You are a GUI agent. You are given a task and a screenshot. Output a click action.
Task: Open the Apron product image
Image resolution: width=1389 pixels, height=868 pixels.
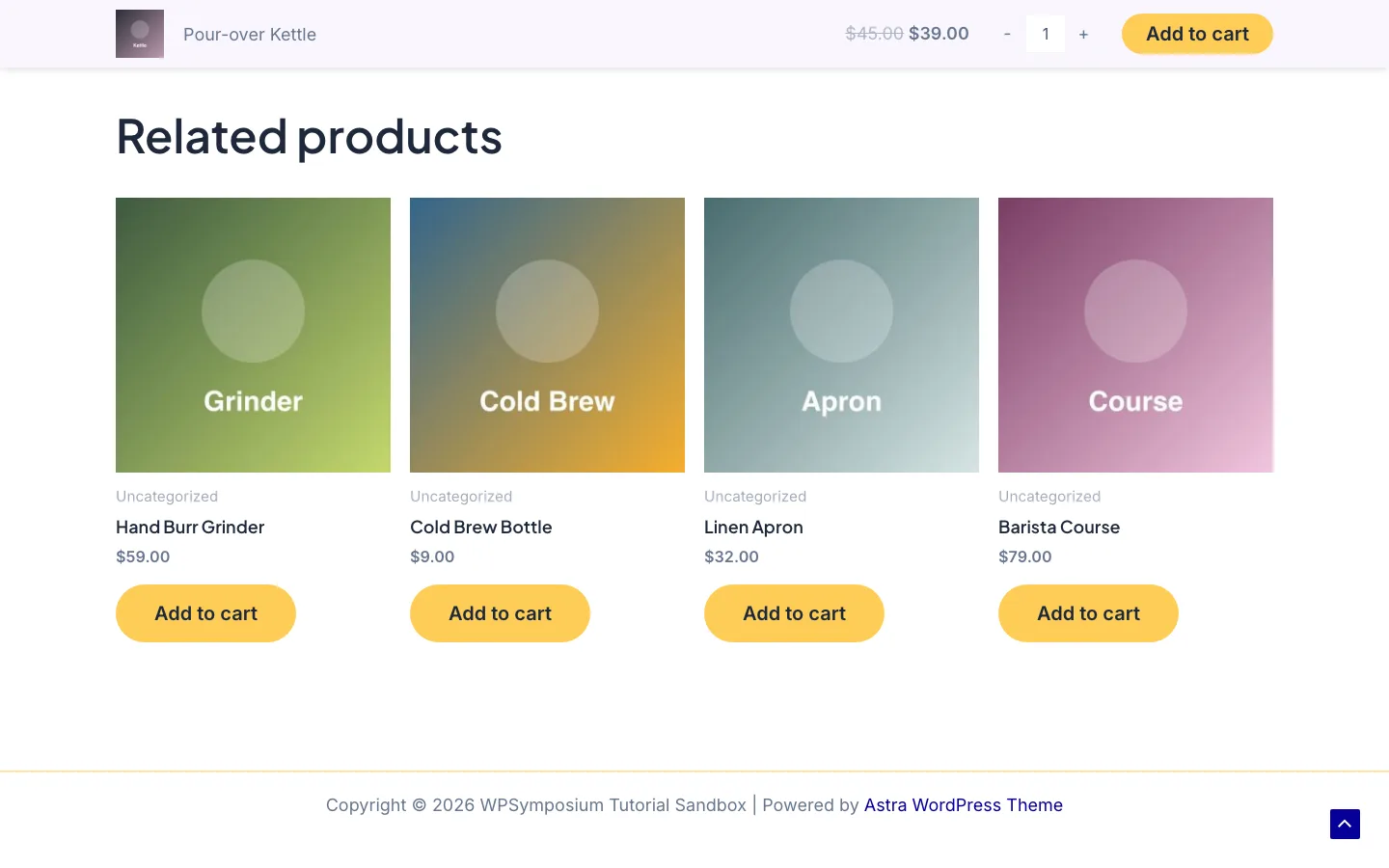click(x=841, y=335)
